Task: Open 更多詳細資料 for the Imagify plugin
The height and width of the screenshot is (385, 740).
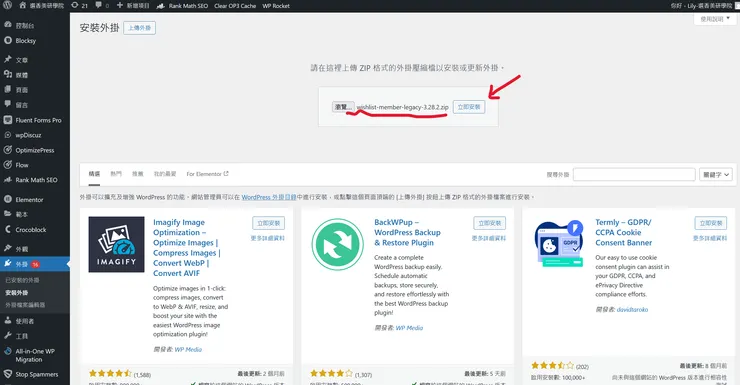Action: tap(268, 238)
